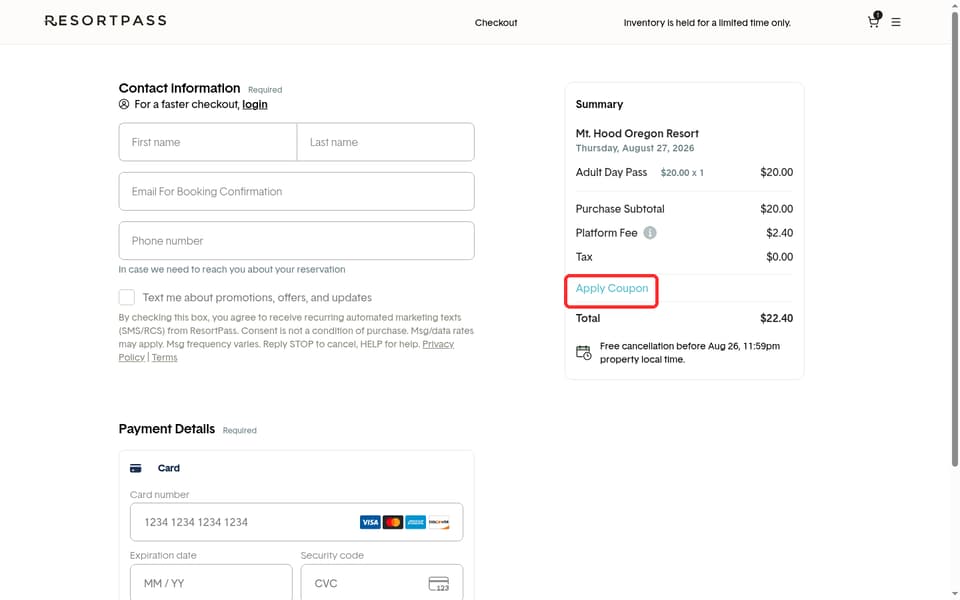The height and width of the screenshot is (600, 960).
Task: Select the Card payment tab label
Action: pyautogui.click(x=168, y=468)
